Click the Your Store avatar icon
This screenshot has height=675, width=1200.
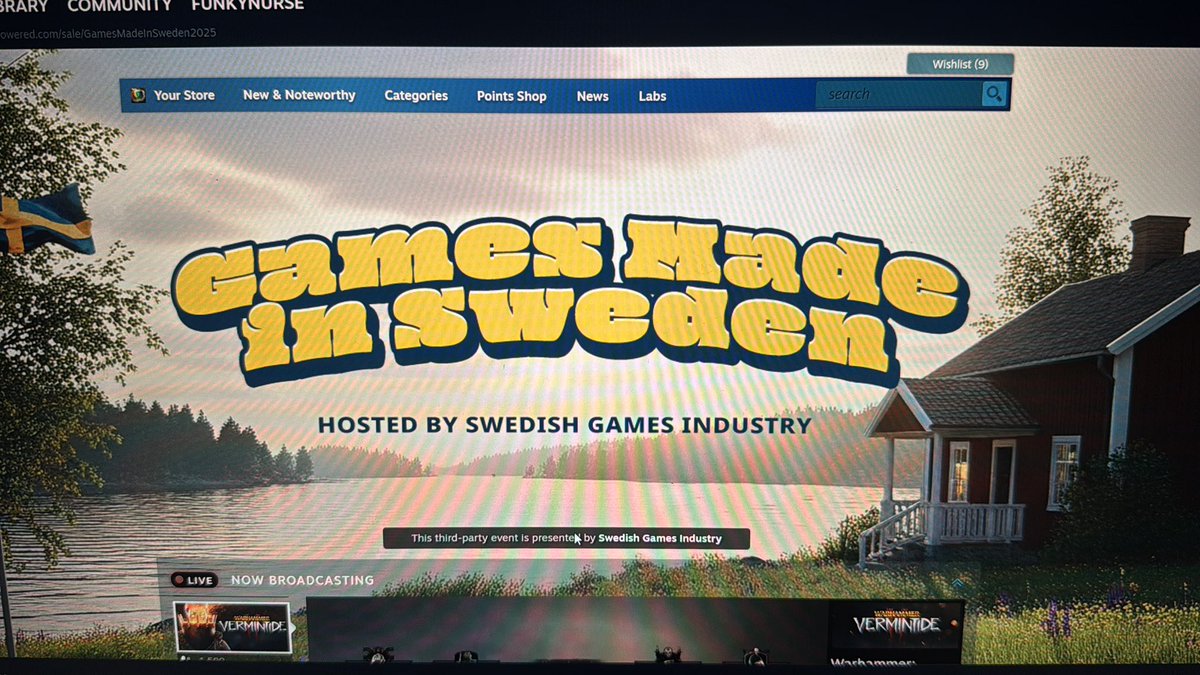pyautogui.click(x=138, y=95)
